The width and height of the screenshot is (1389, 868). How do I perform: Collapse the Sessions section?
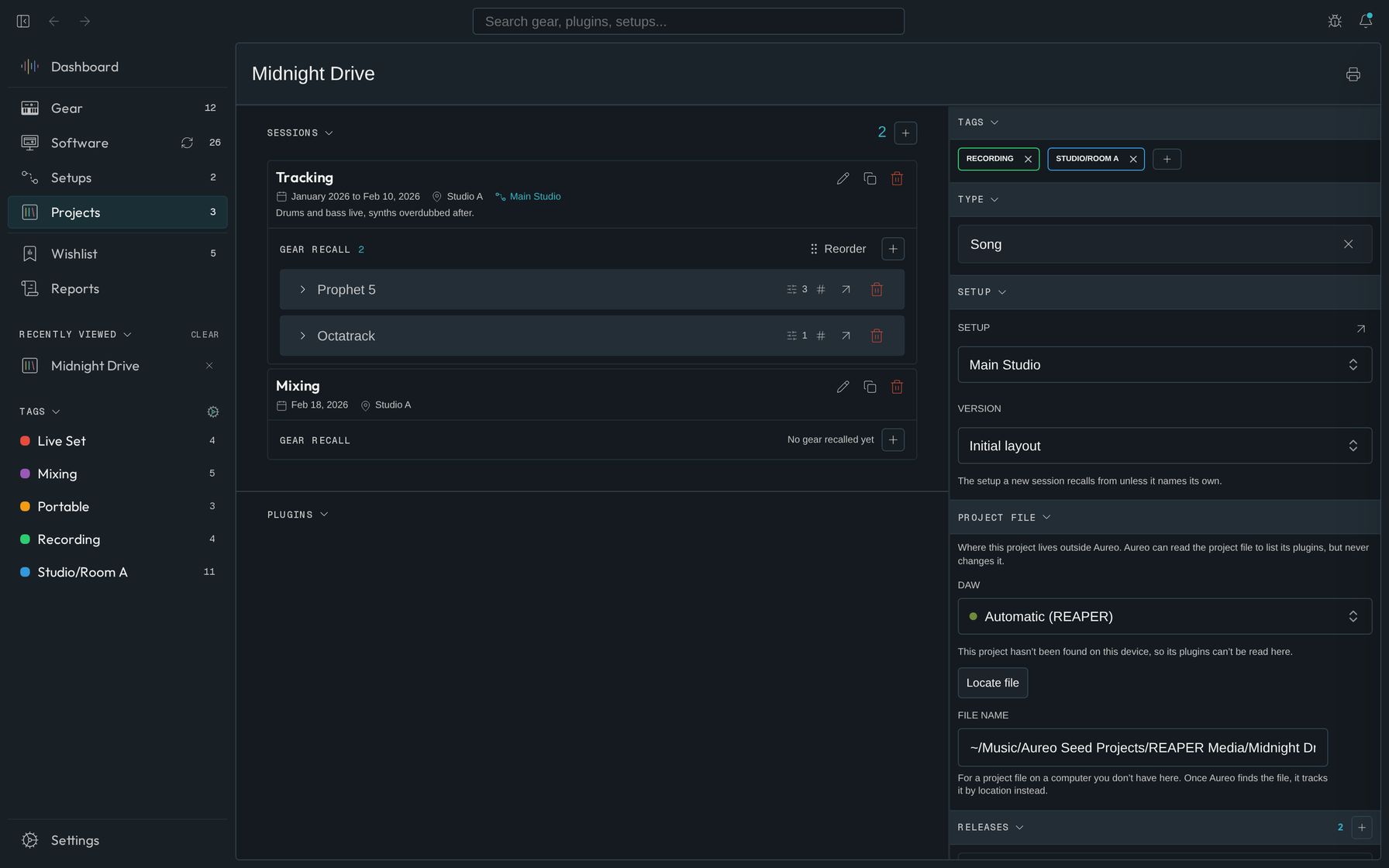point(300,133)
